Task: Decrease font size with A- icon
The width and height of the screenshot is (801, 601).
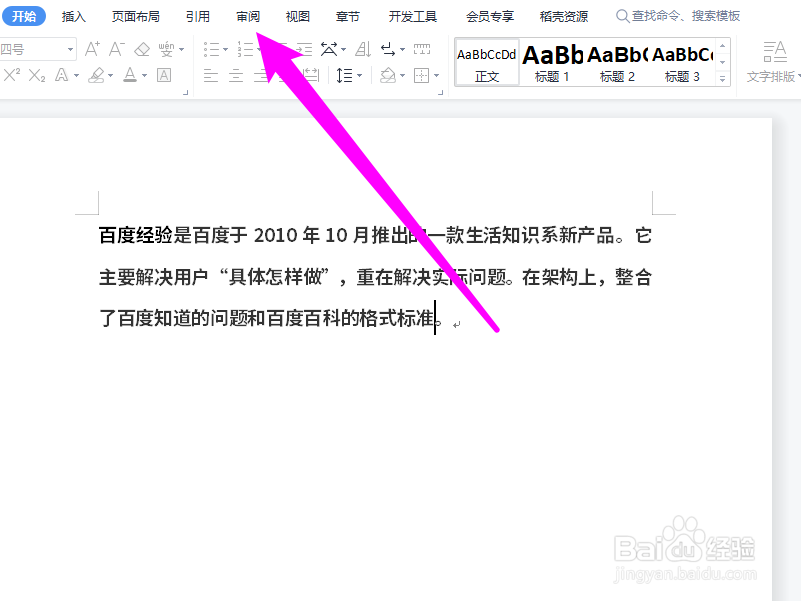Action: [116, 49]
